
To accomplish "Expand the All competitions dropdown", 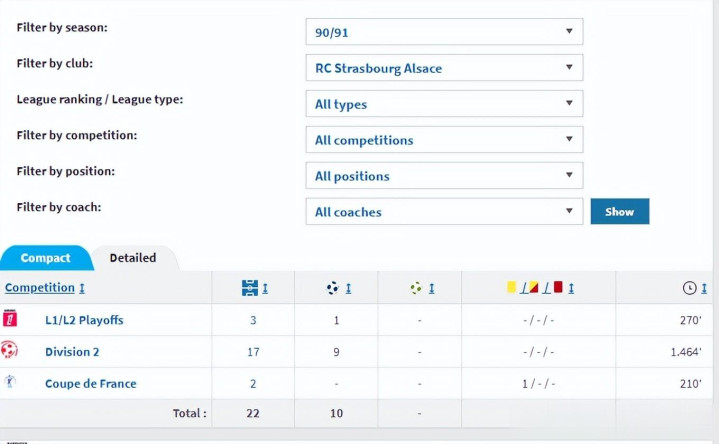I will [x=443, y=140].
